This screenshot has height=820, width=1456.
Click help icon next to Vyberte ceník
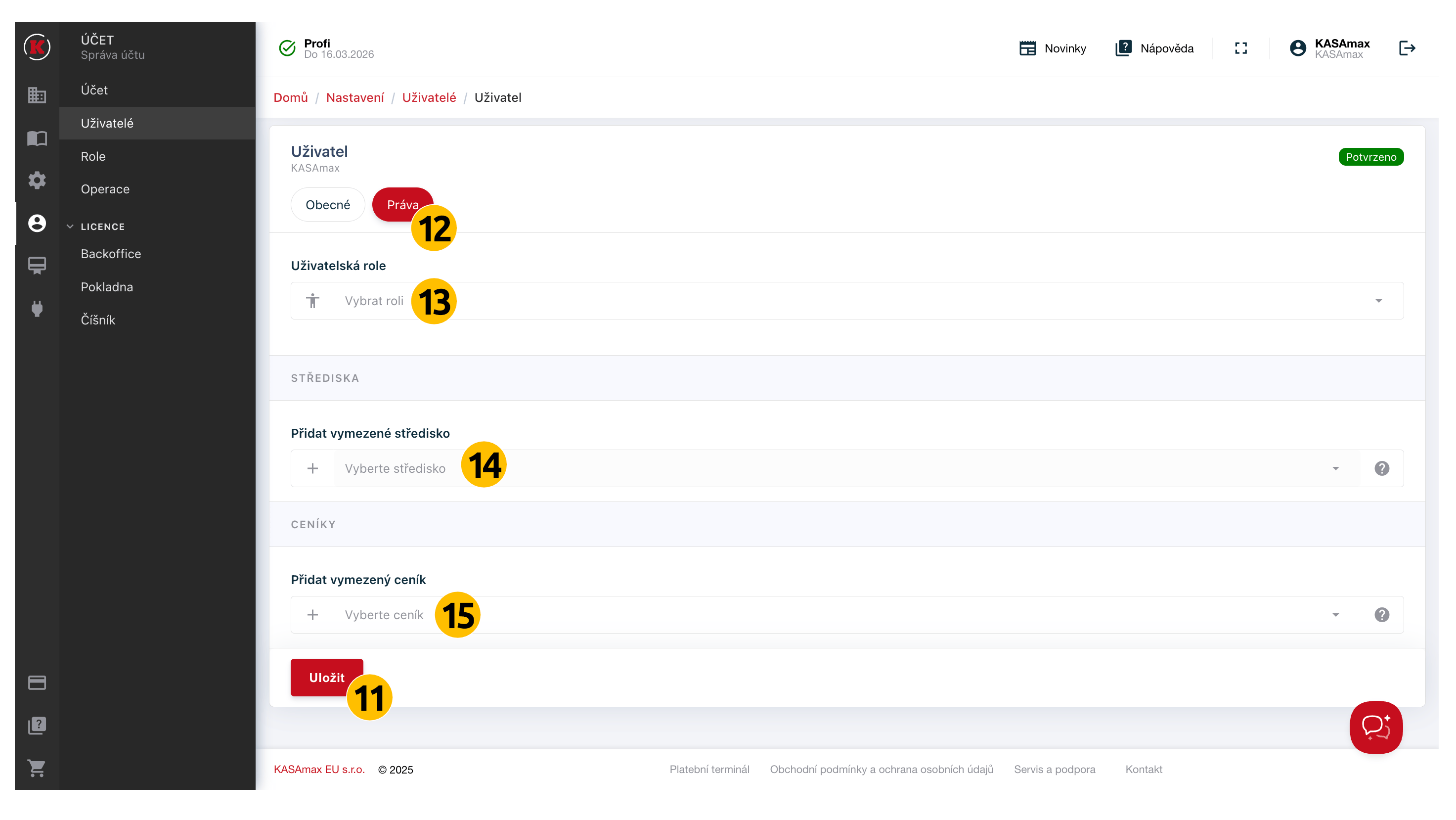[1381, 615]
